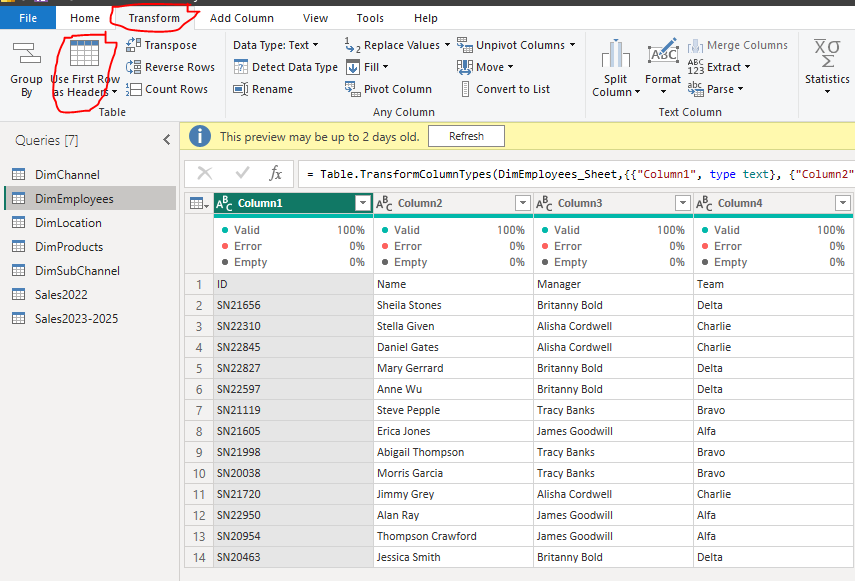855x581 pixels.
Task: Click the Convert to List icon
Action: tap(465, 89)
